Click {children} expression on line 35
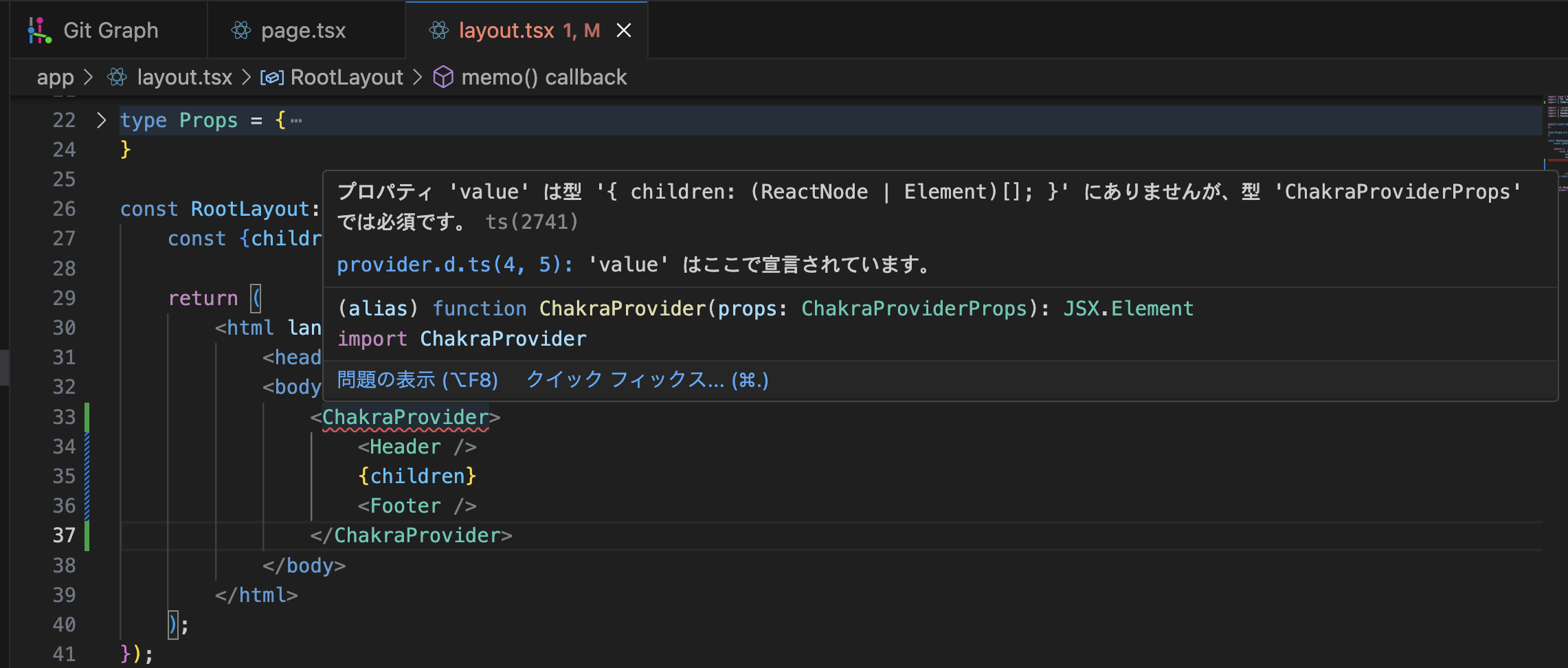 [417, 476]
